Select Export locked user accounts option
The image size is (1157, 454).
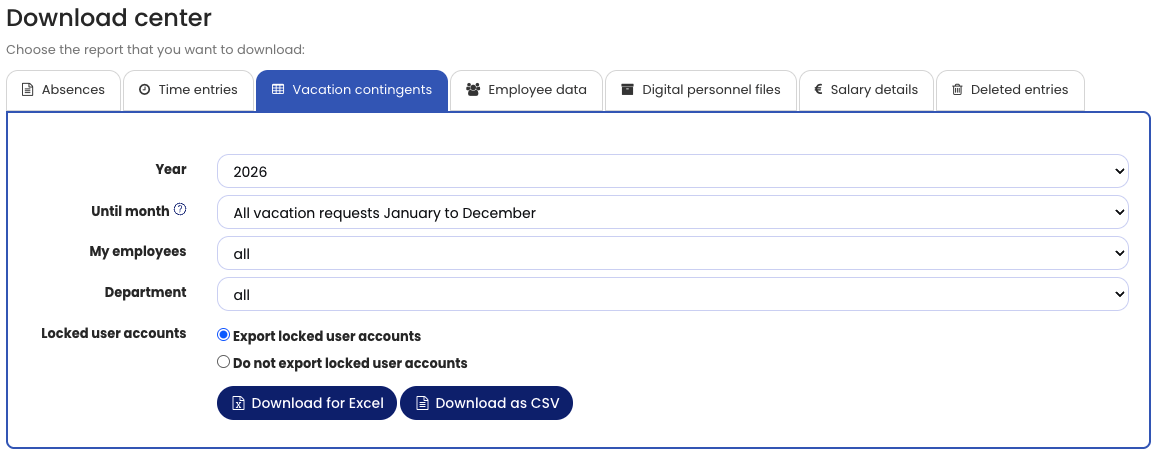(224, 336)
